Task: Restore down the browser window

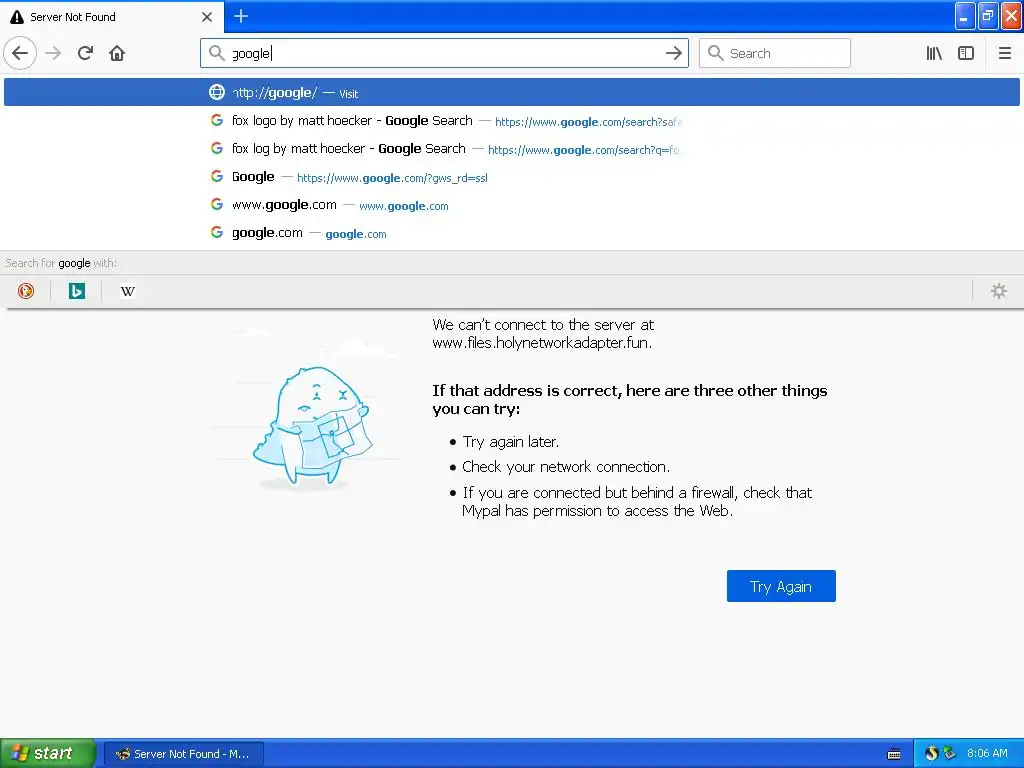Action: [988, 16]
